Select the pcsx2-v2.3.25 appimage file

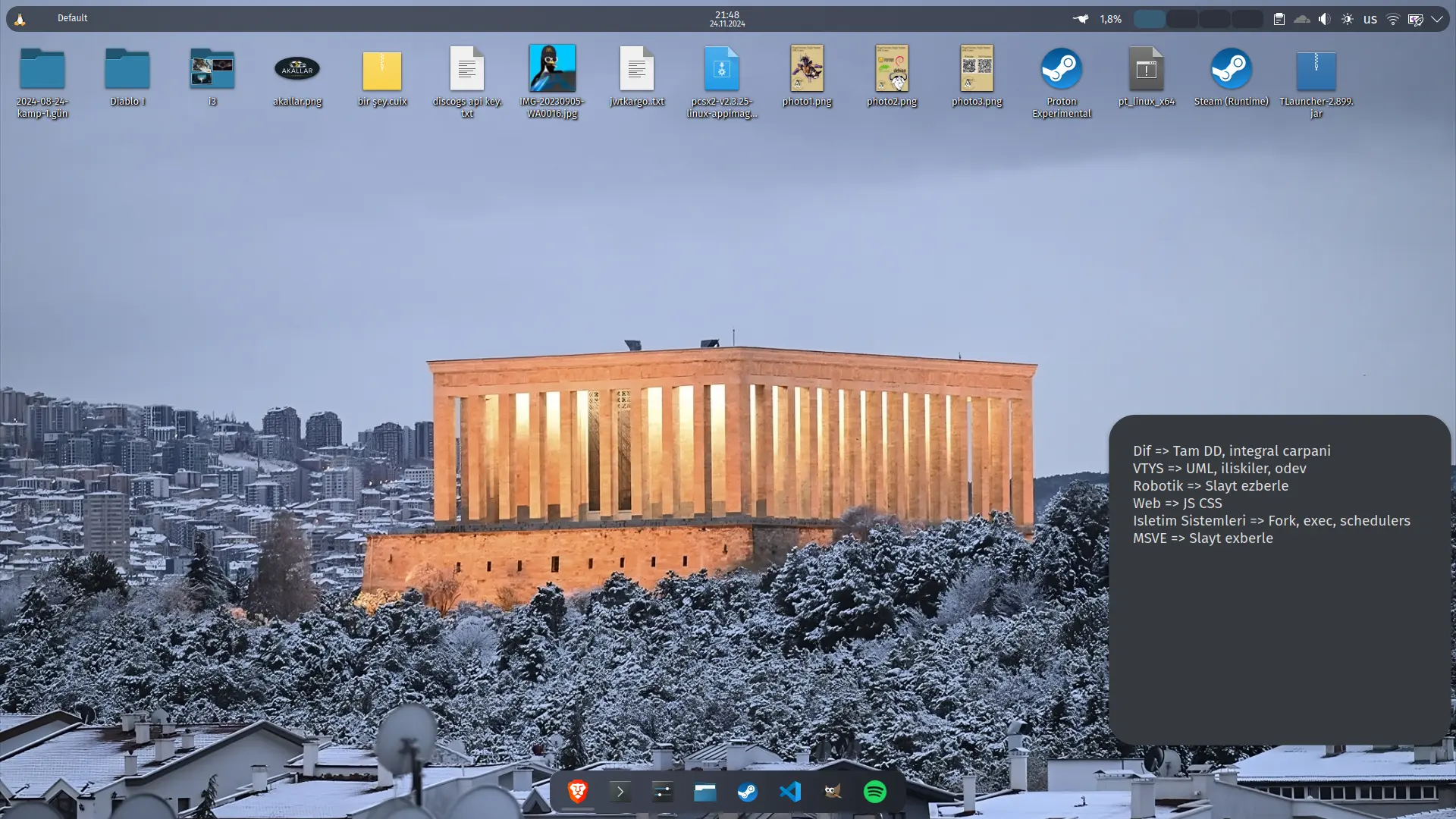coord(722,82)
